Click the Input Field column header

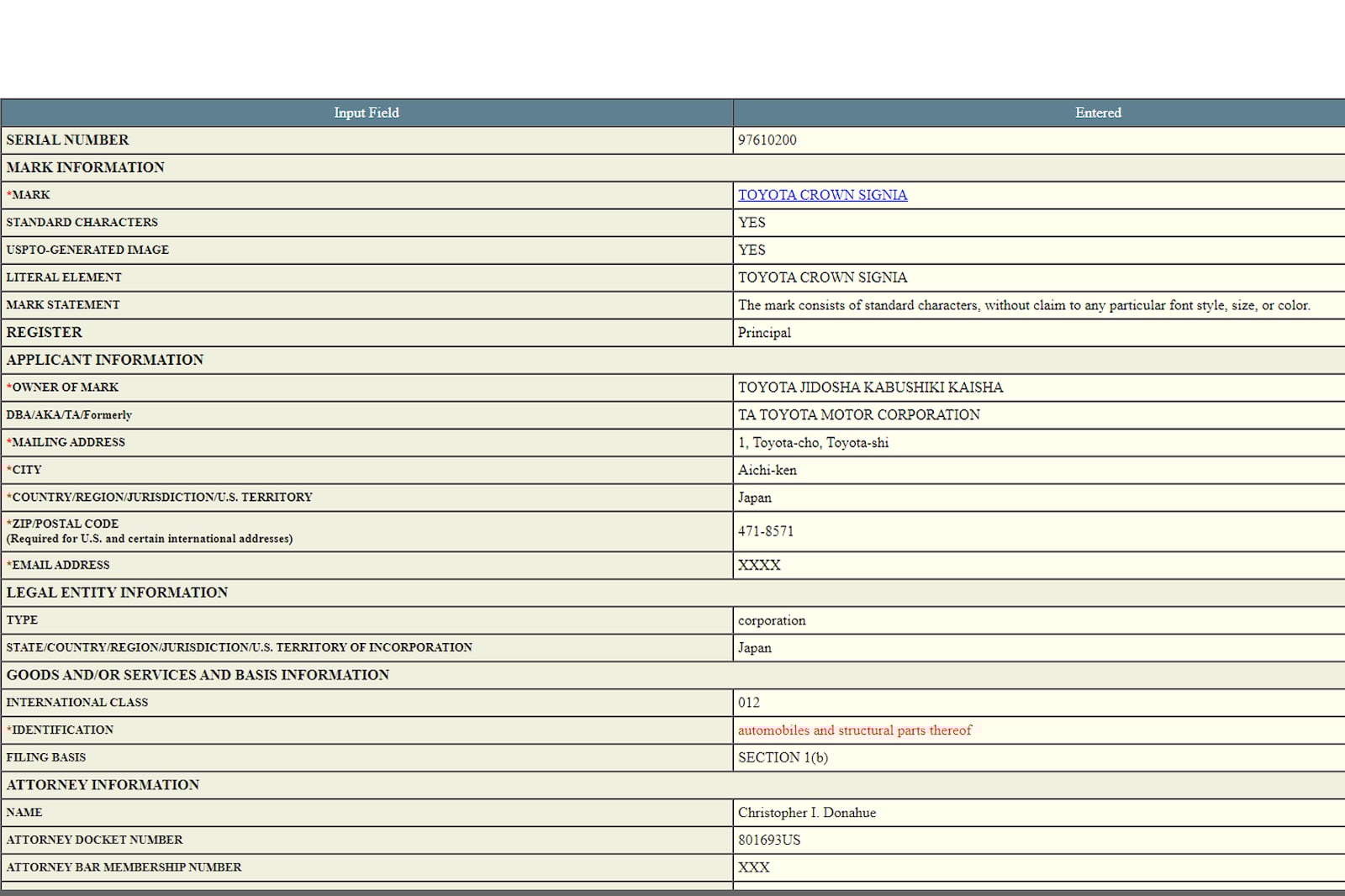pyautogui.click(x=367, y=113)
